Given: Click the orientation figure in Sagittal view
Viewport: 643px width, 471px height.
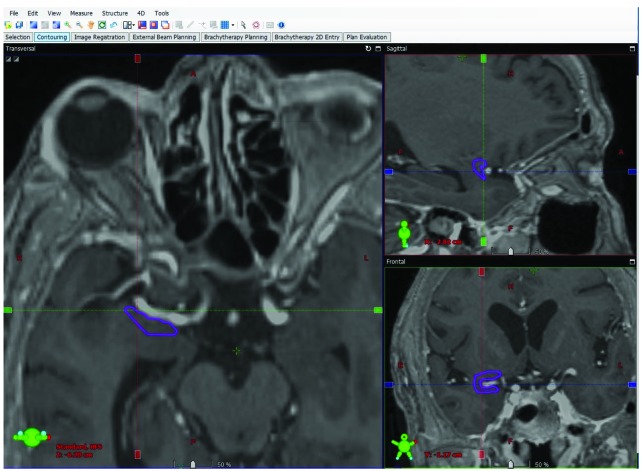Looking at the screenshot, I should pos(404,234).
